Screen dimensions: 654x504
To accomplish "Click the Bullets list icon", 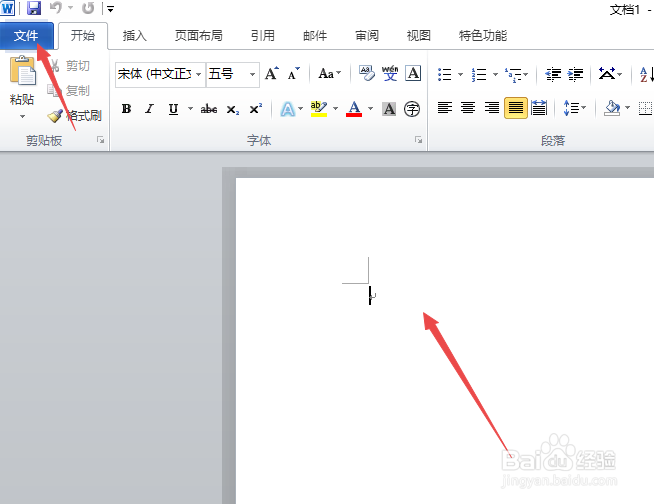I will pos(445,74).
